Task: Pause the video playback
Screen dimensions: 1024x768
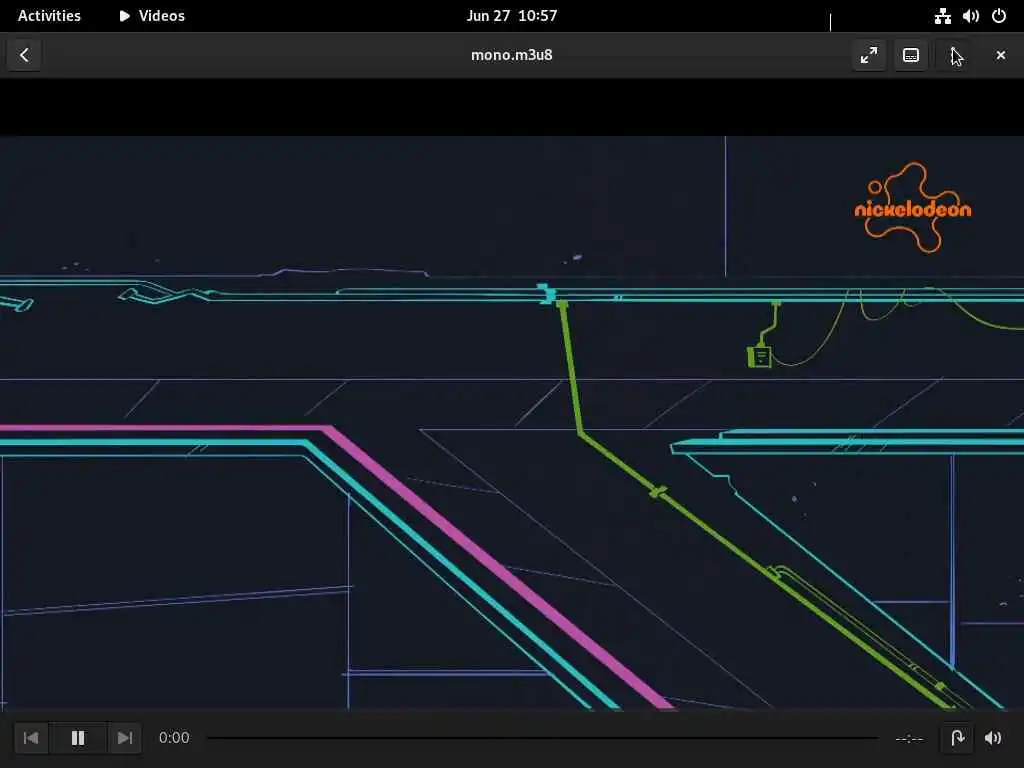Action: point(78,738)
